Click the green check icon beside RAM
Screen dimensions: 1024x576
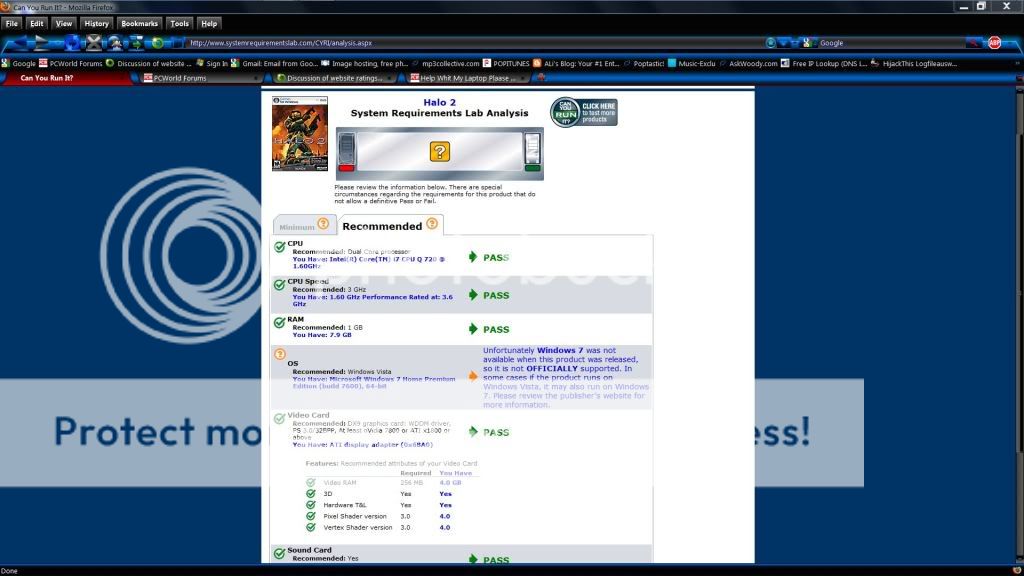pos(280,323)
